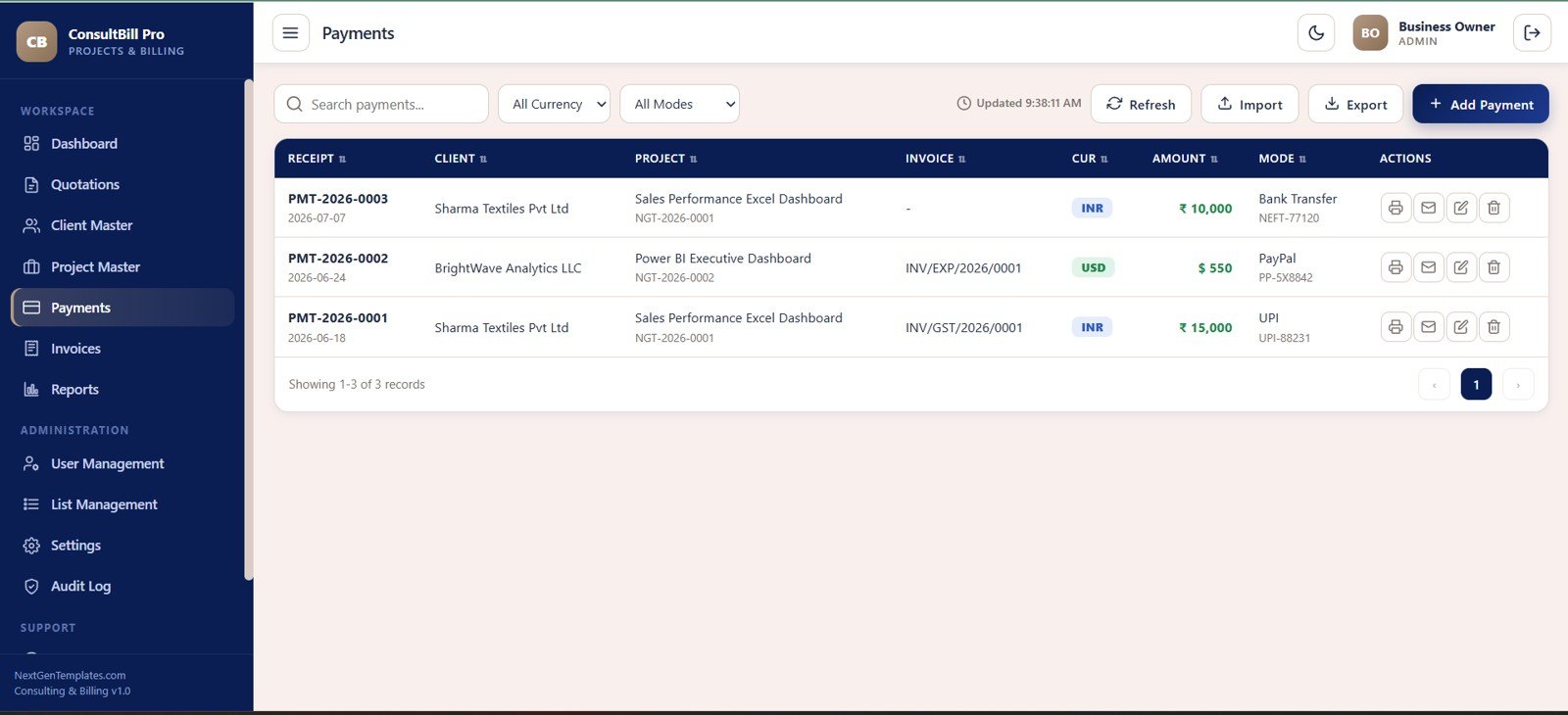Click the search magnifier icon
This screenshot has width=1568, height=715.
(x=294, y=104)
